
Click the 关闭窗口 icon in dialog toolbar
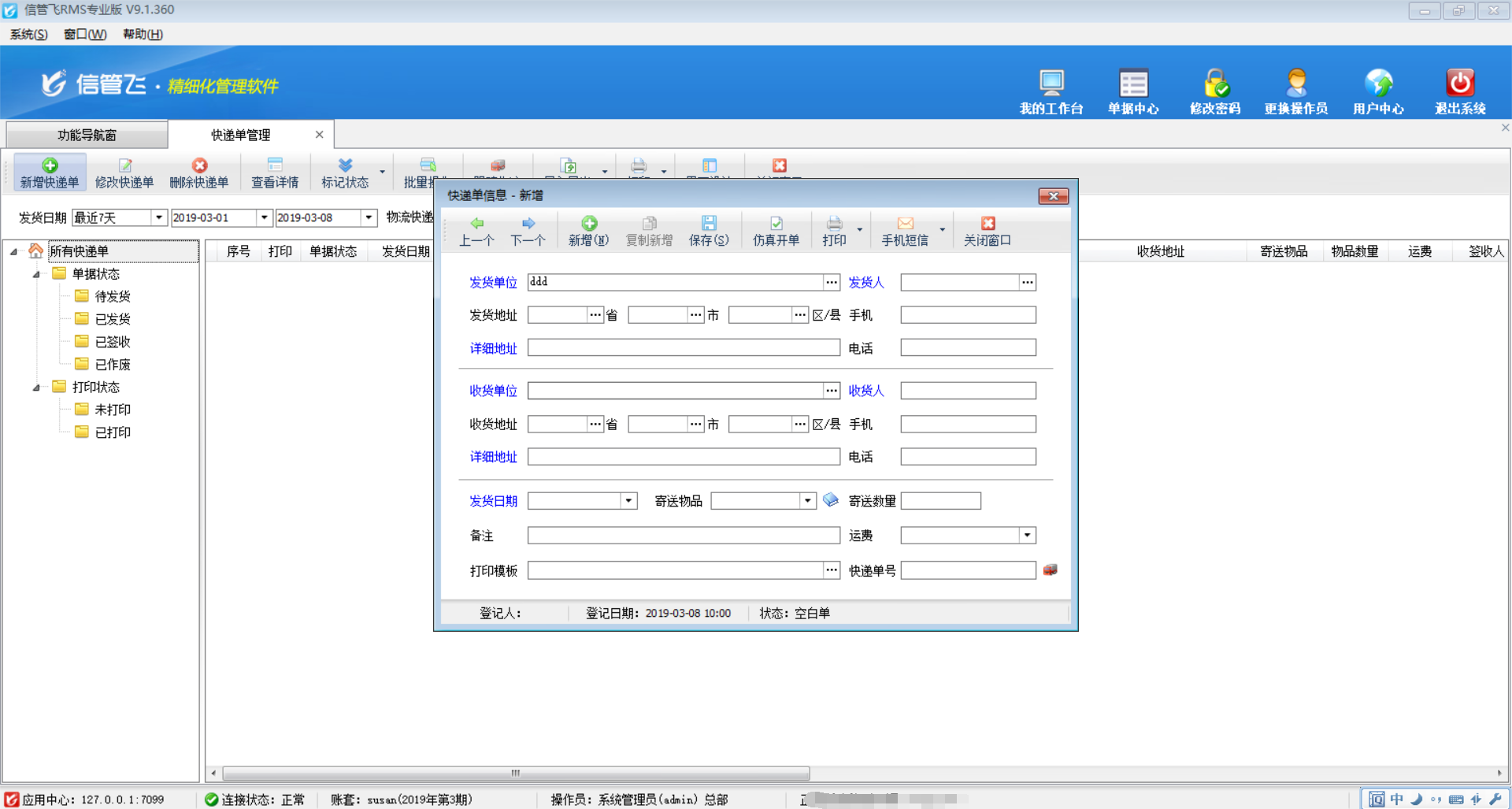(988, 224)
